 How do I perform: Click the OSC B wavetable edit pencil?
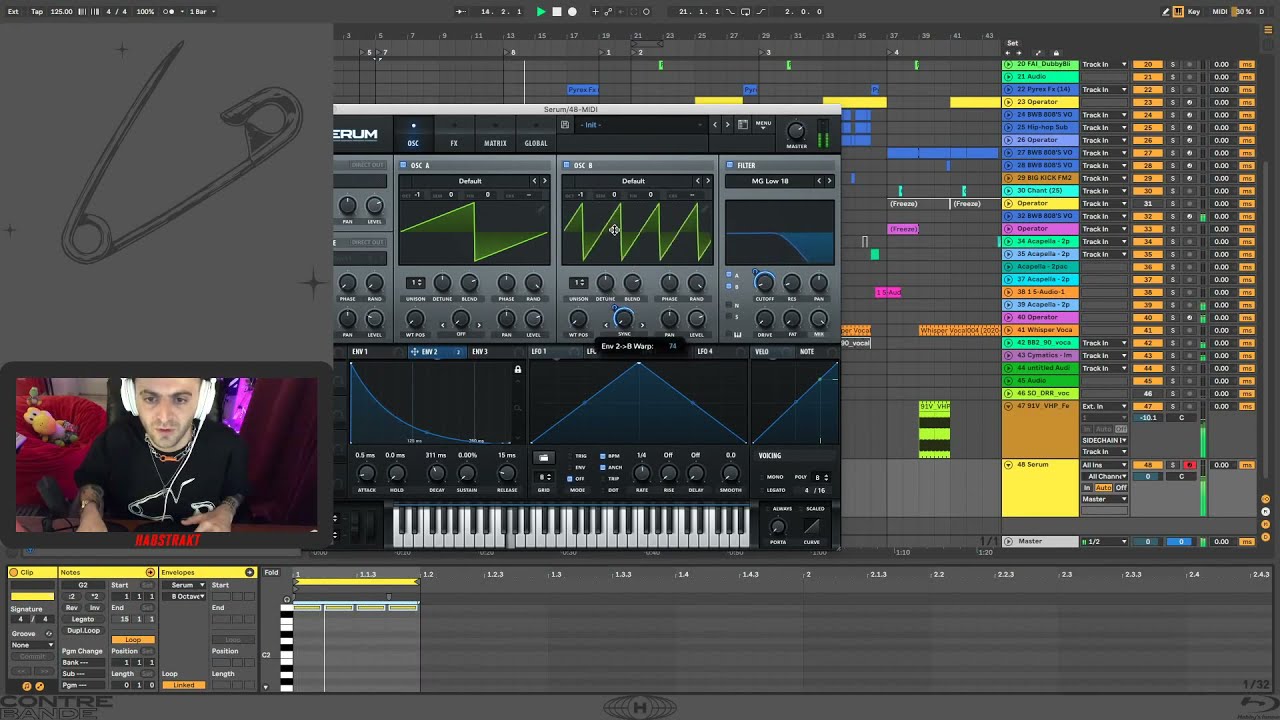pyautogui.click(x=706, y=208)
